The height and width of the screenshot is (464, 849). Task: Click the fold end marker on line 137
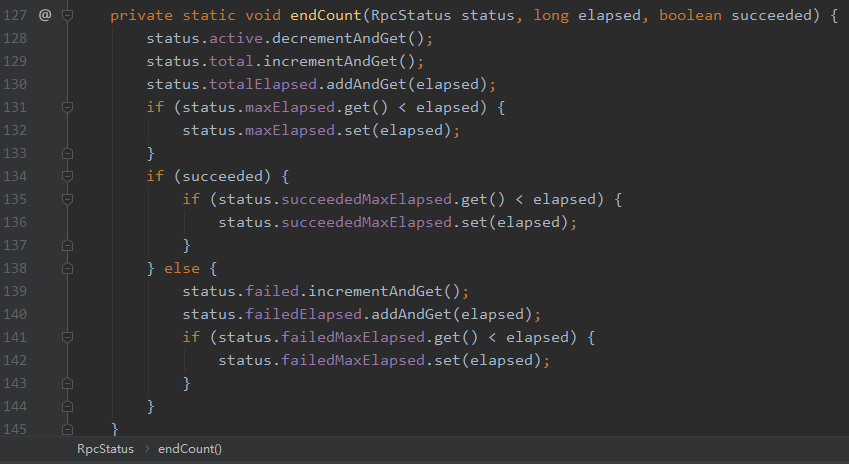[x=67, y=245]
